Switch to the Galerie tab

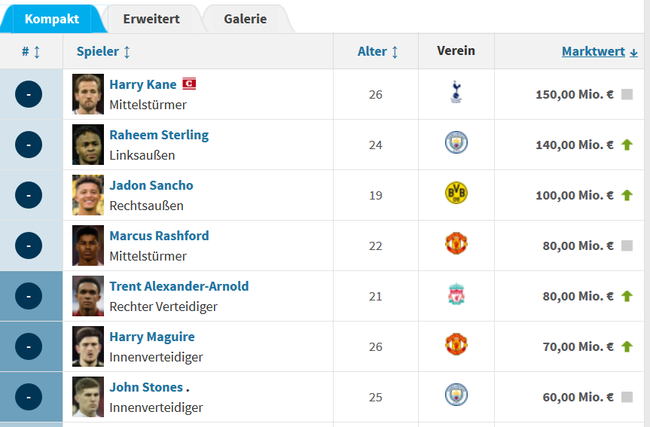pos(245,19)
